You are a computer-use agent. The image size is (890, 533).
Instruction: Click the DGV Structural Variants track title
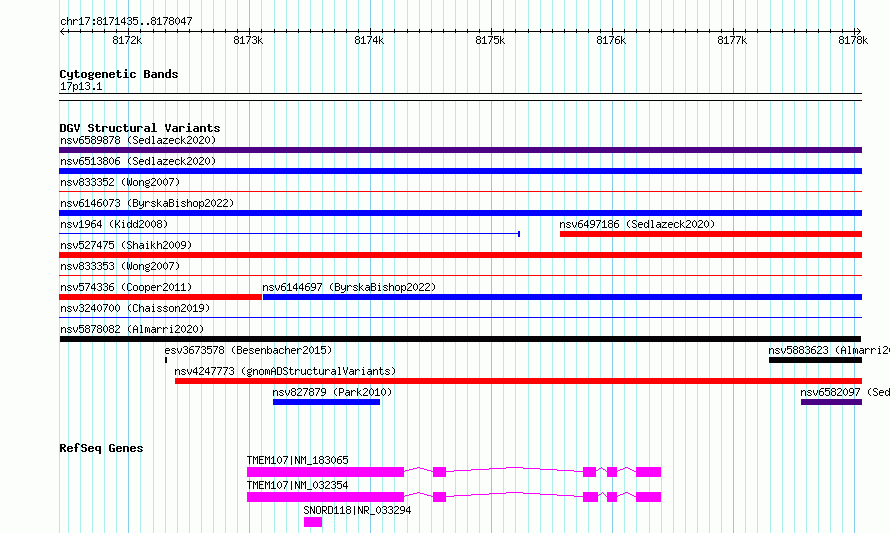coord(140,128)
